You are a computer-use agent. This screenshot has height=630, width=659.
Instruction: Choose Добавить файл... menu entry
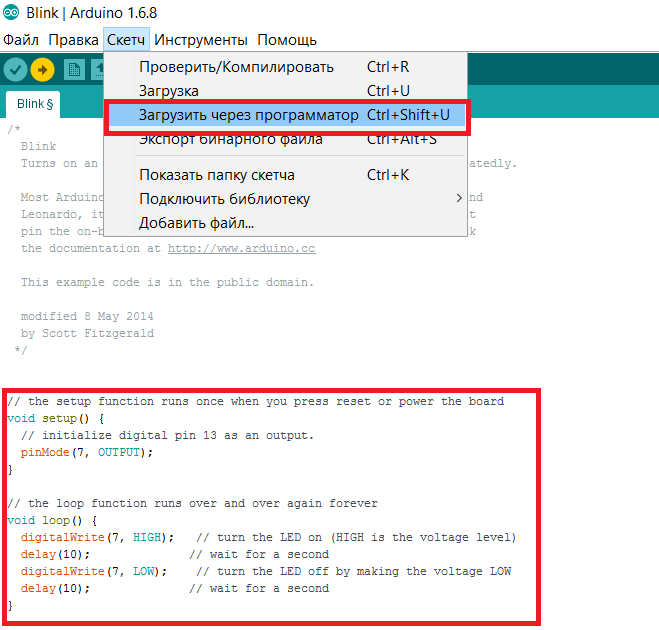tap(285, 223)
